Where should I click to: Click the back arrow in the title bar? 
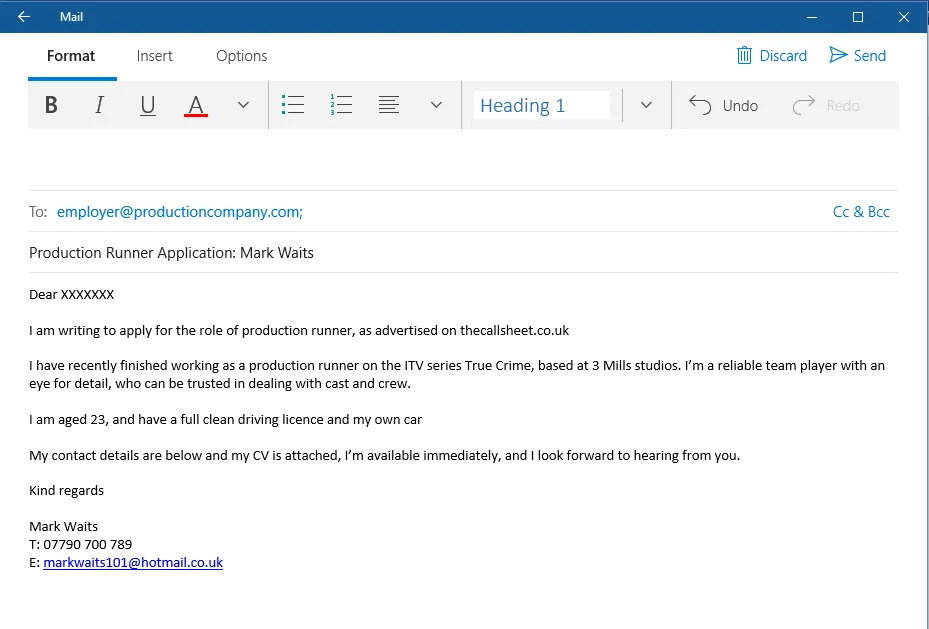[x=23, y=16]
